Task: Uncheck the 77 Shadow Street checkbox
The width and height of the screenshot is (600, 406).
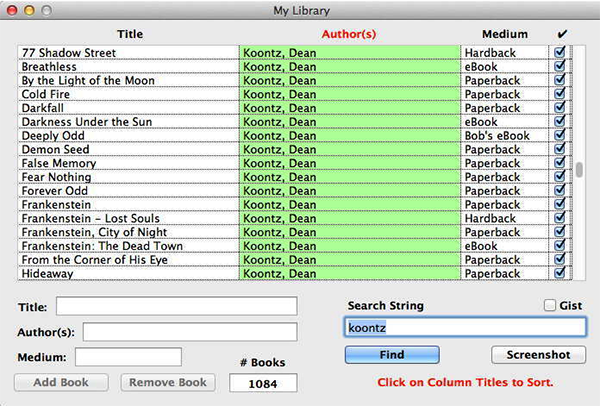Action: (x=560, y=52)
